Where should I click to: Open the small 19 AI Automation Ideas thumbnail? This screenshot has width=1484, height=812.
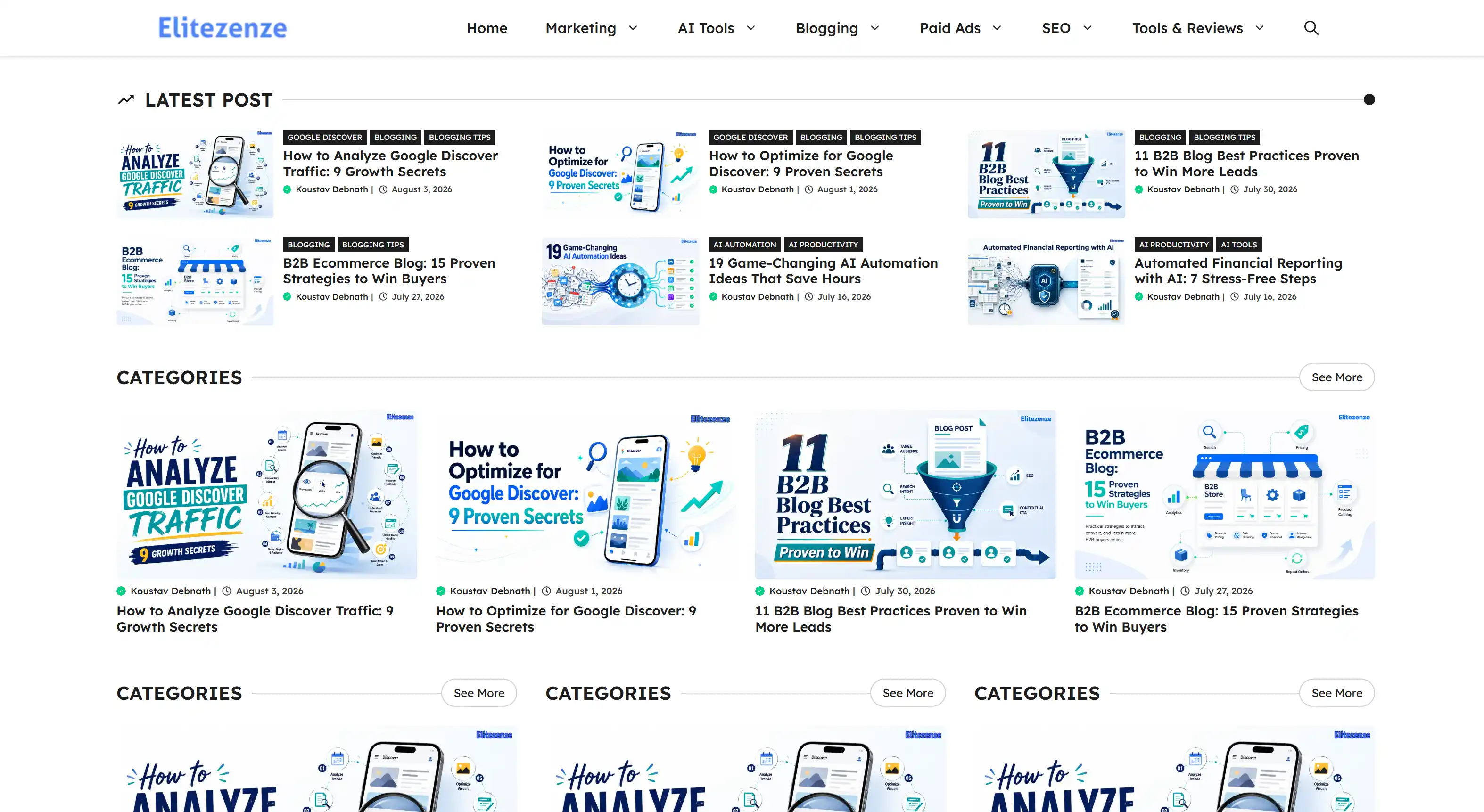(x=620, y=281)
